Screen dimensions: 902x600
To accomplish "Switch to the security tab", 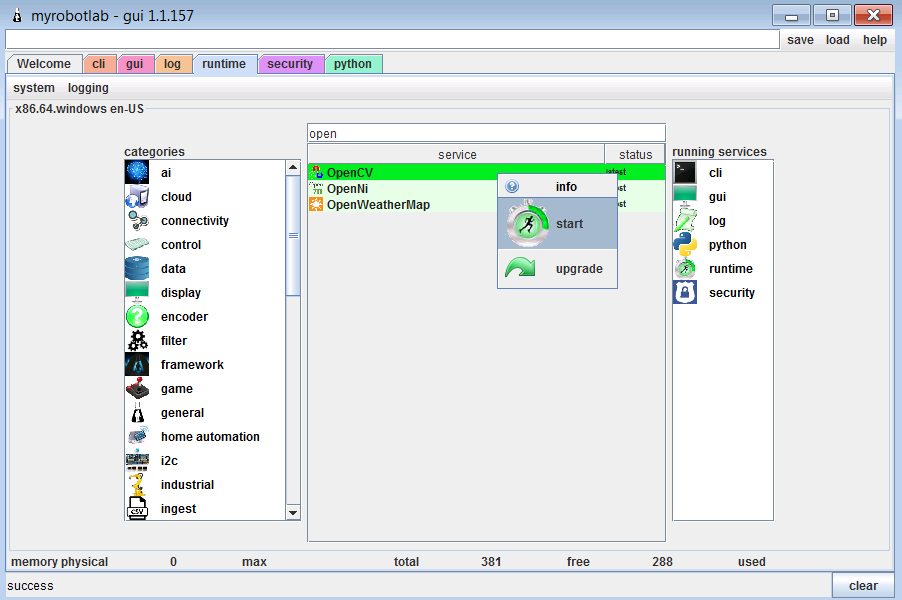I will [290, 64].
